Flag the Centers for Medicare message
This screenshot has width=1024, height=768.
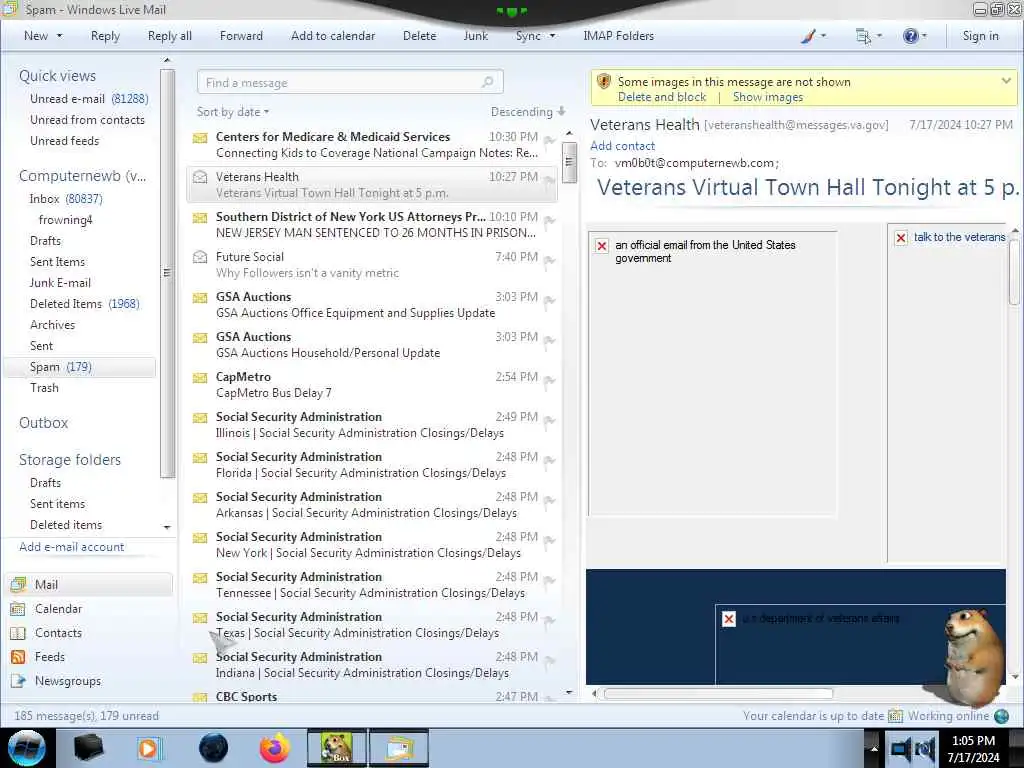[549, 140]
